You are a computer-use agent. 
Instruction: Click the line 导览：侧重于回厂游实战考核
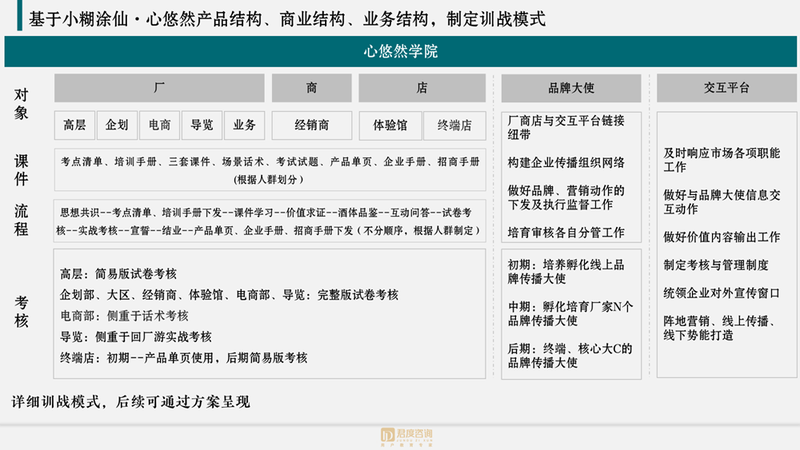click(x=136, y=337)
